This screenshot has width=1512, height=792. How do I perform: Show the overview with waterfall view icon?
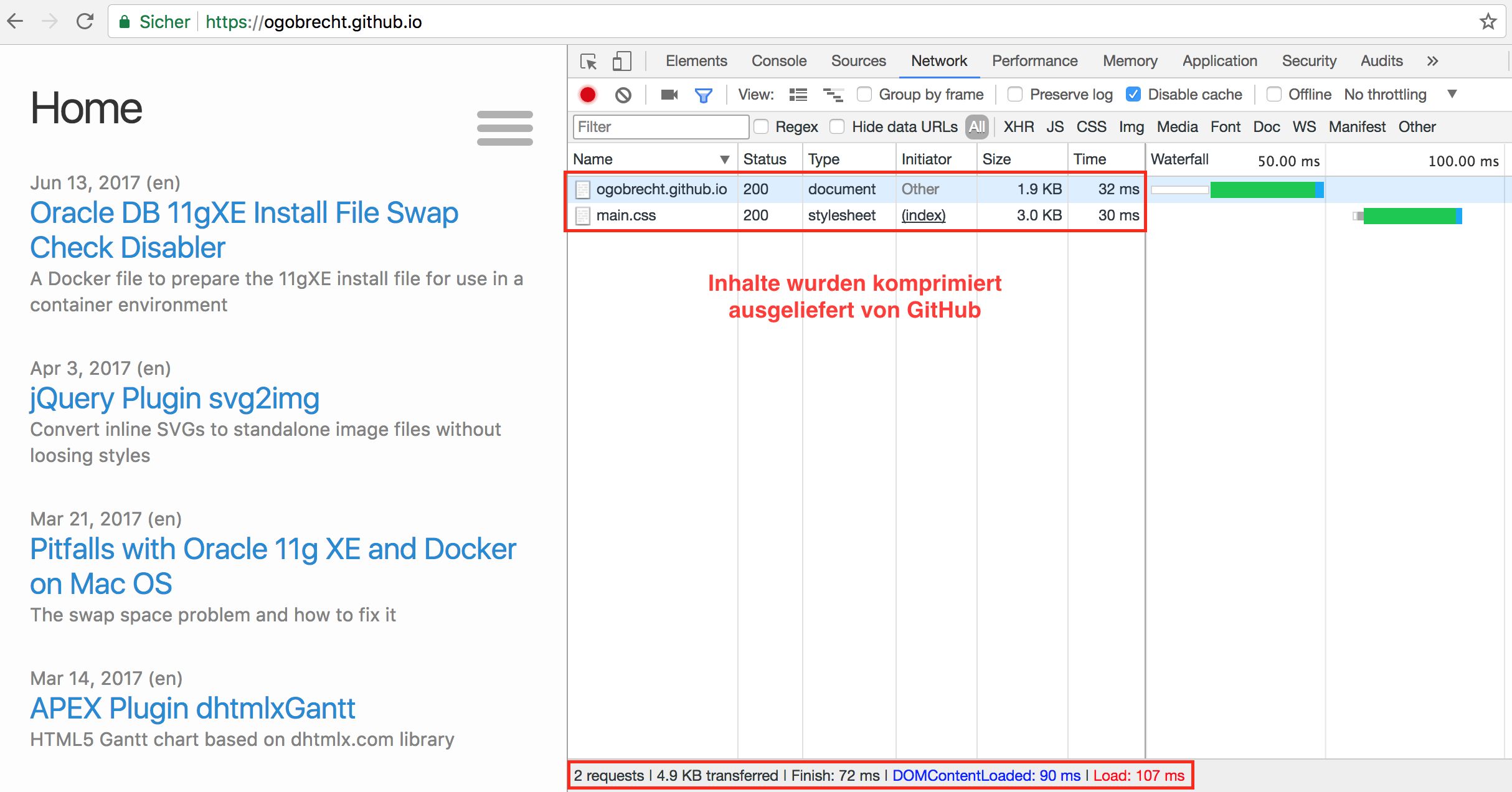click(833, 95)
